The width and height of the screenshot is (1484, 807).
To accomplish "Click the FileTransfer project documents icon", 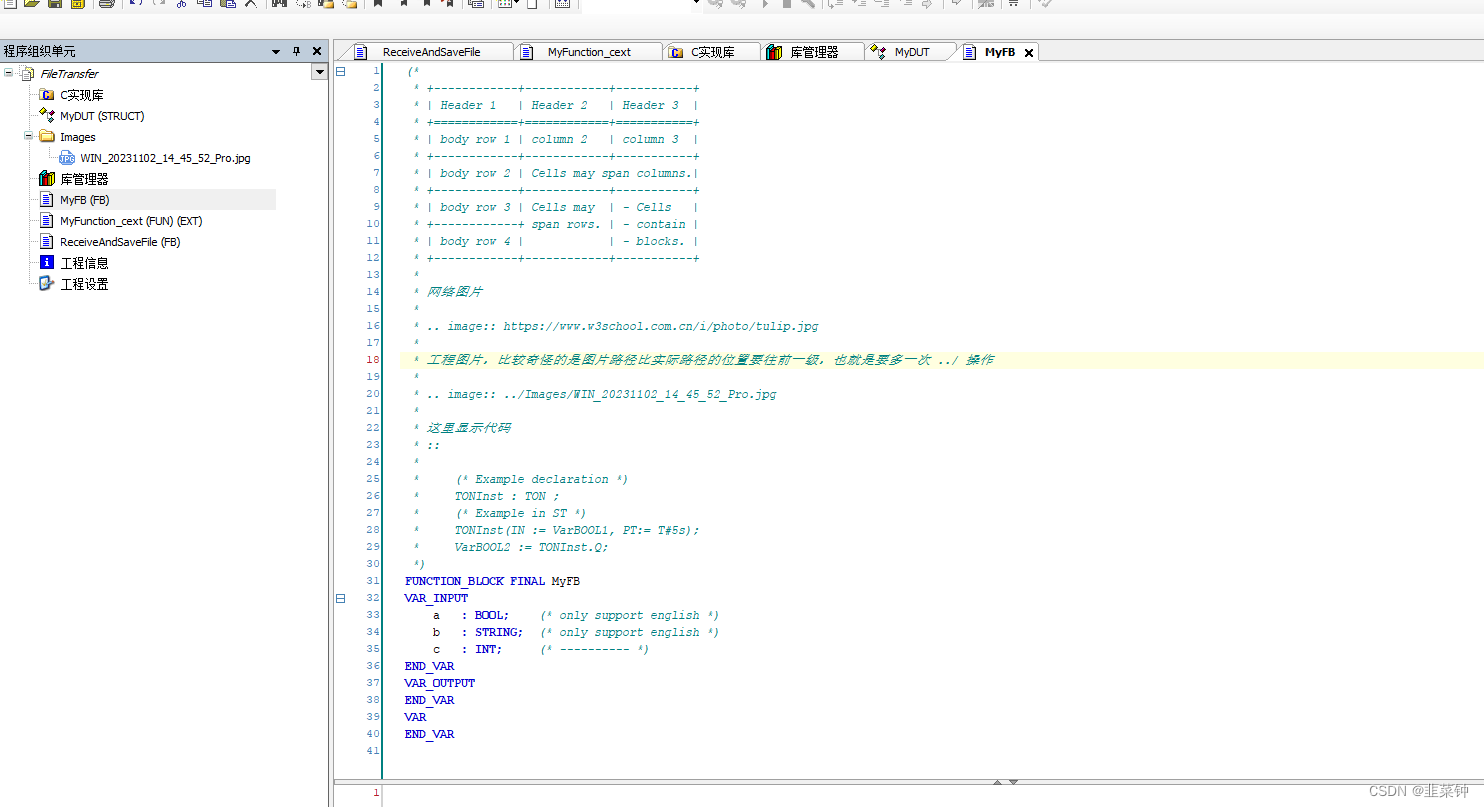I will tap(27, 73).
